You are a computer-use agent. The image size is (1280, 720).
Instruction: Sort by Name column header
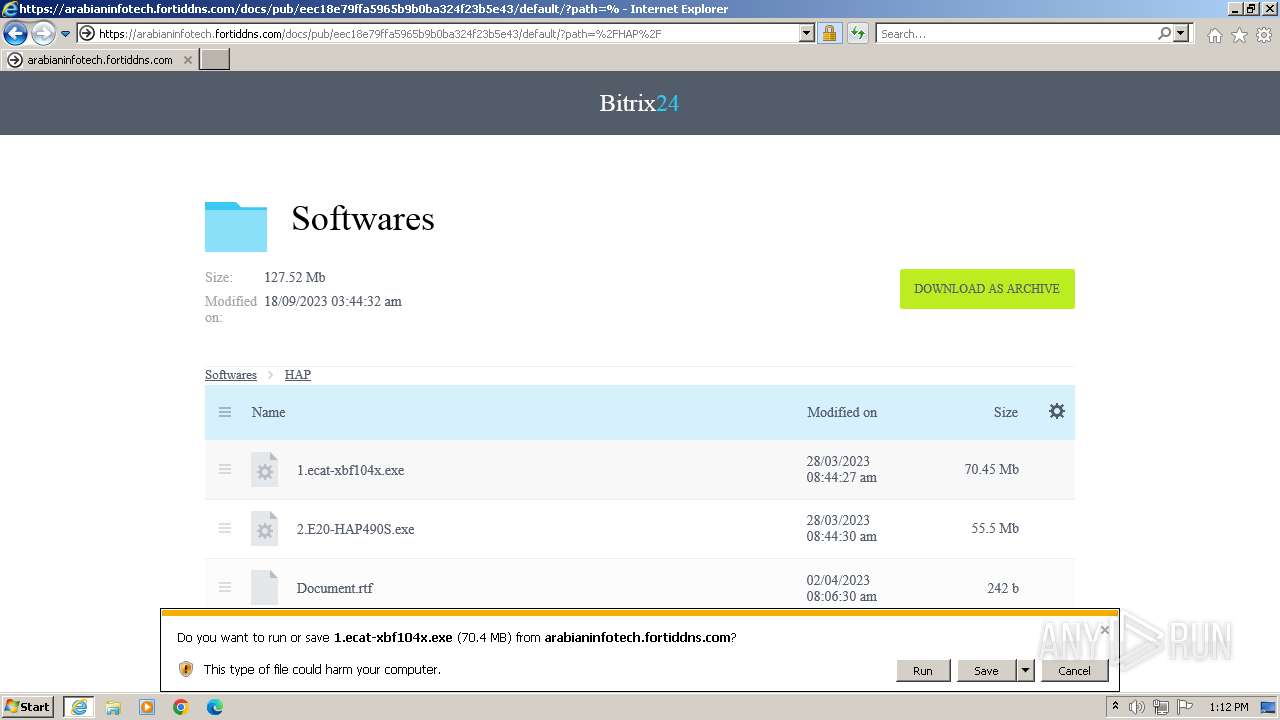tap(268, 412)
